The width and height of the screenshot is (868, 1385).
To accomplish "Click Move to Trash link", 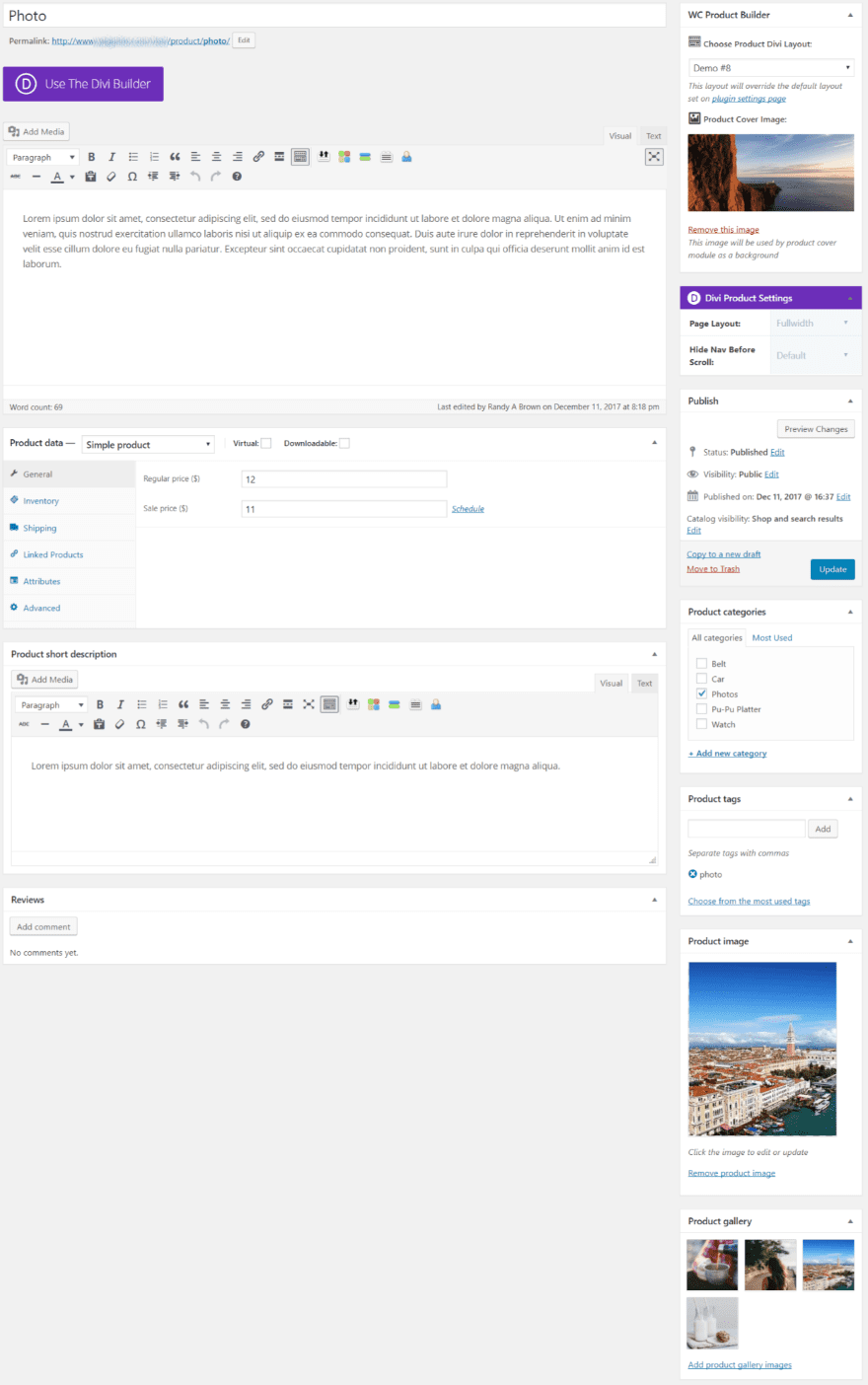I will [x=713, y=569].
